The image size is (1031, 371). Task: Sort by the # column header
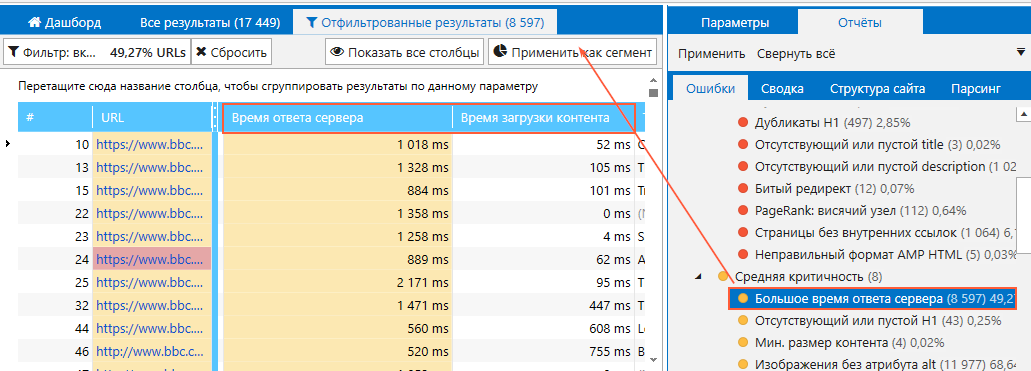[x=55, y=118]
